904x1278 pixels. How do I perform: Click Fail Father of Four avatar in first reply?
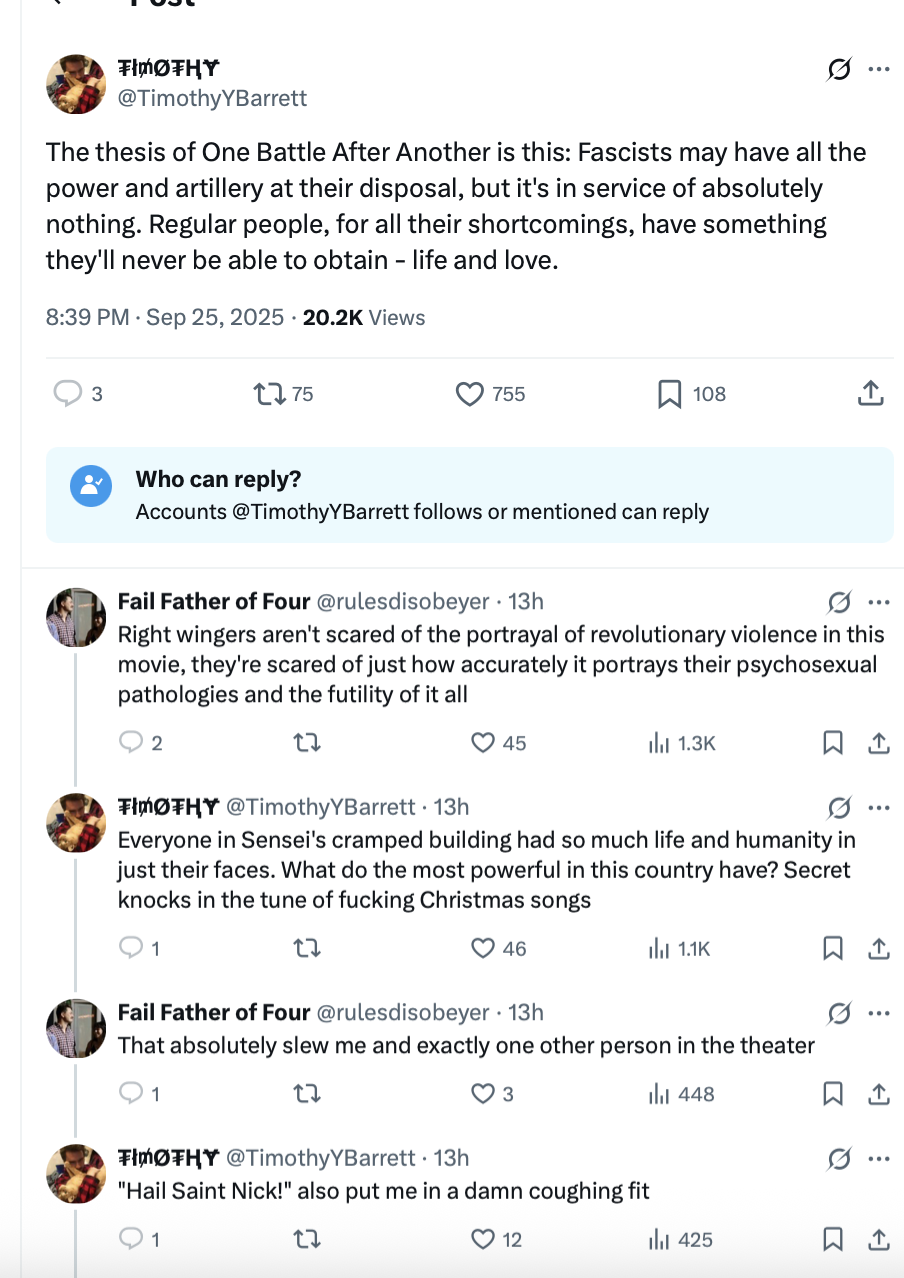tap(76, 618)
